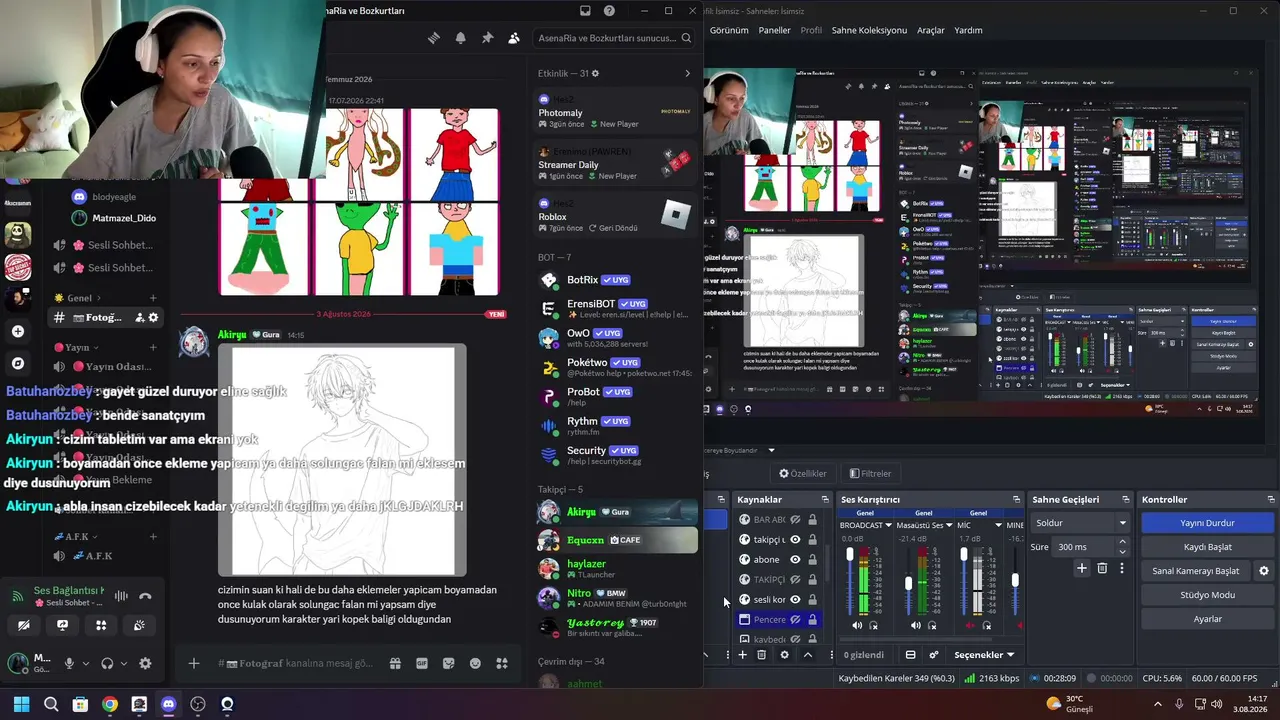Image resolution: width=1280 pixels, height=720 pixels.
Task: Open BROADCAST channel dropdown arrow
Action: click(887, 525)
